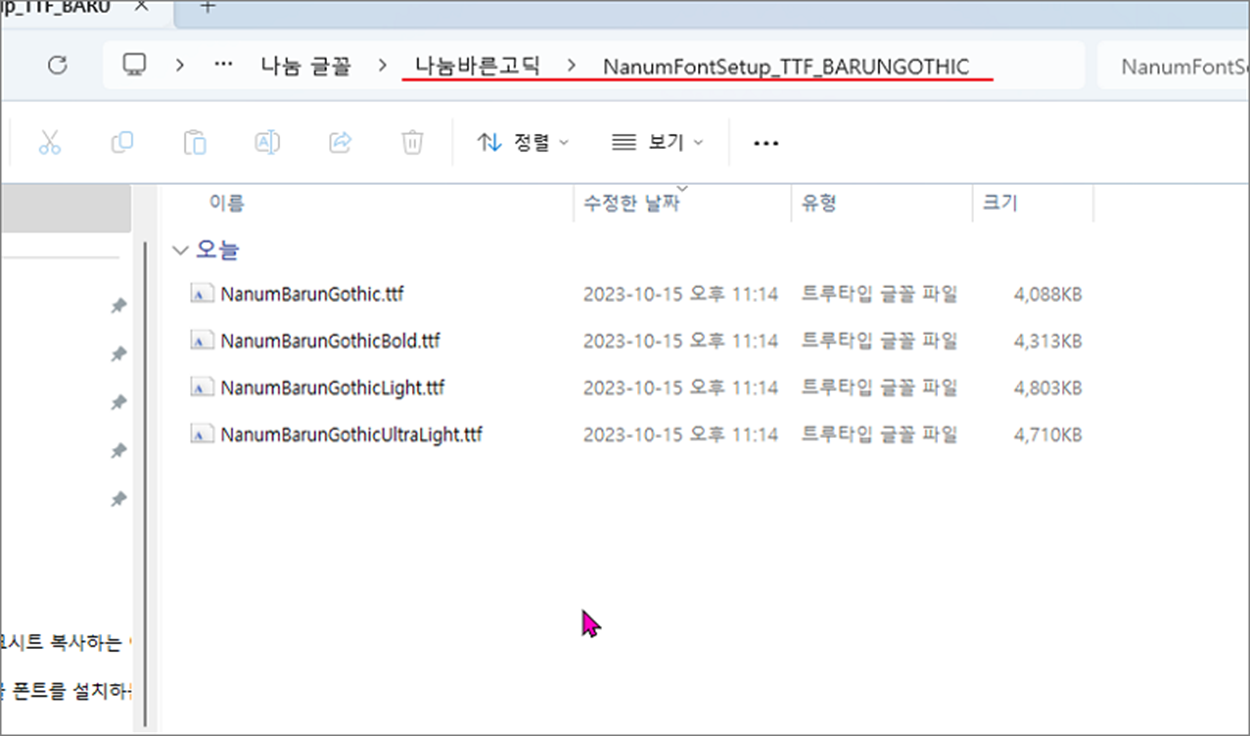Open the toolbar See more menu
The width and height of the screenshot is (1250, 736).
[766, 143]
